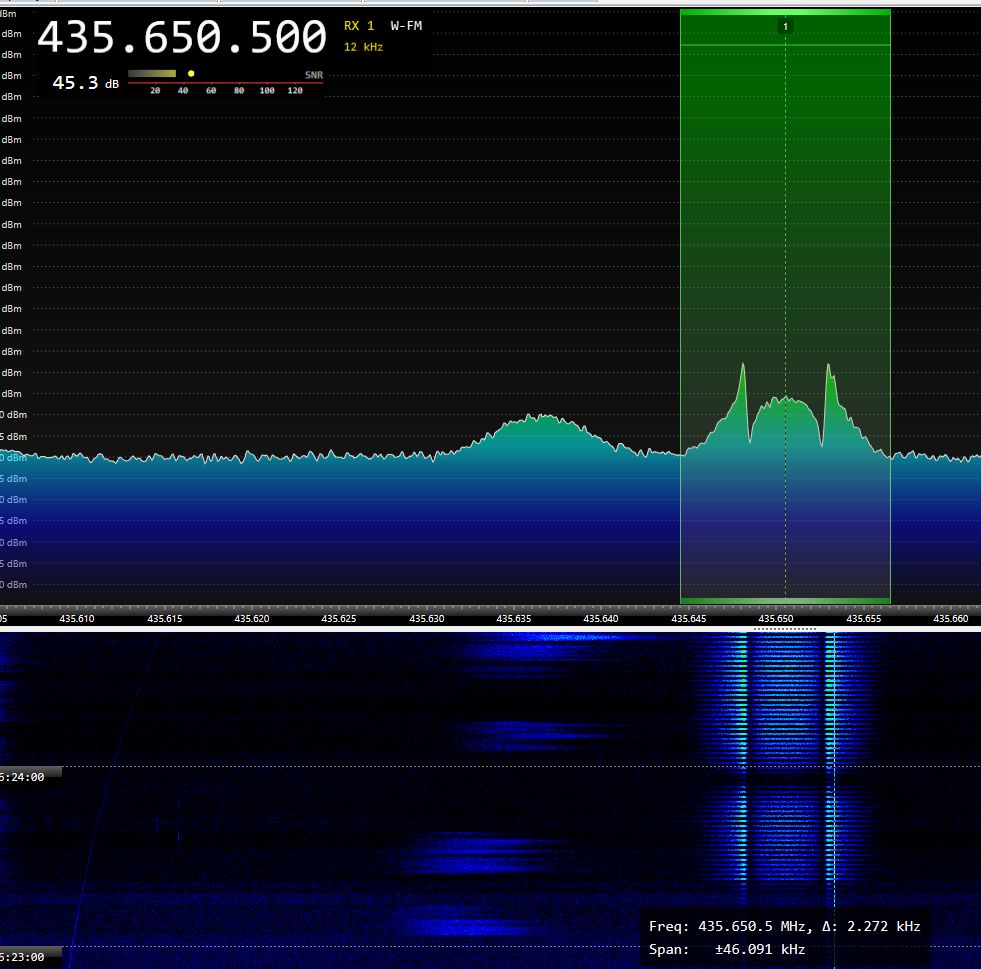Click the right sharp spectrum peak inside the passband
Viewport: 981px width, 969px height.
point(828,367)
